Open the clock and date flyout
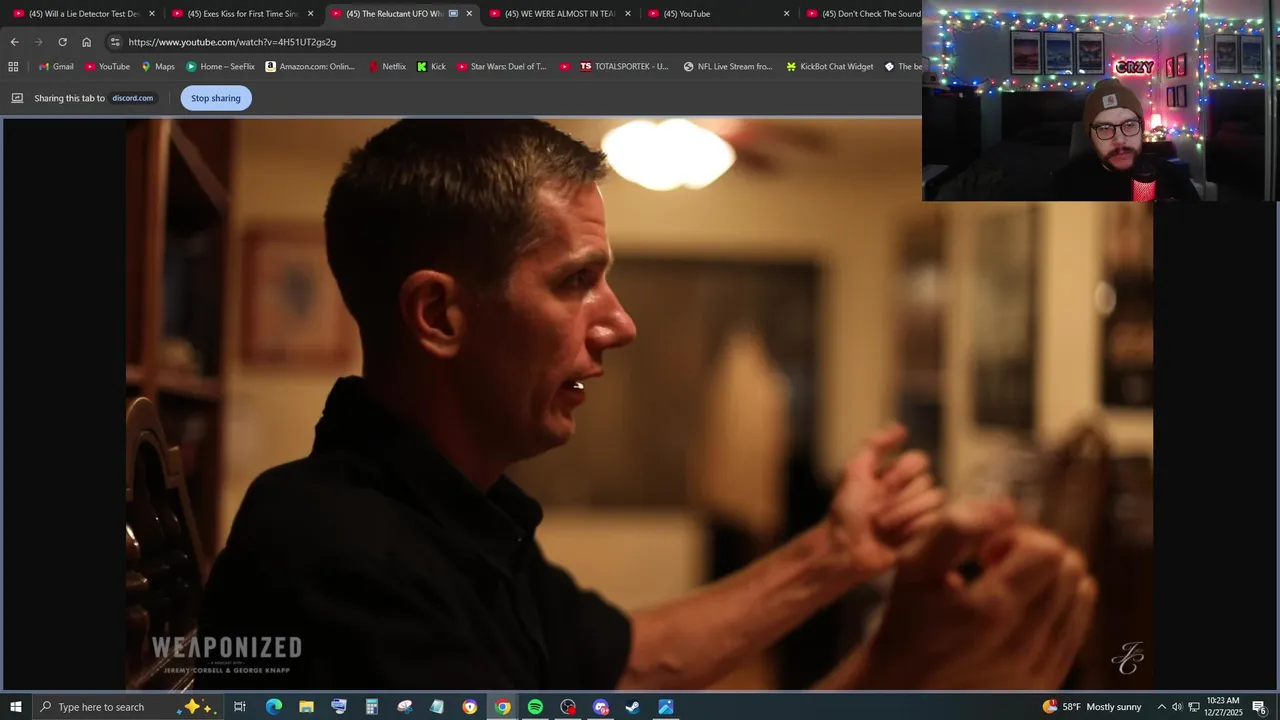 (1224, 707)
